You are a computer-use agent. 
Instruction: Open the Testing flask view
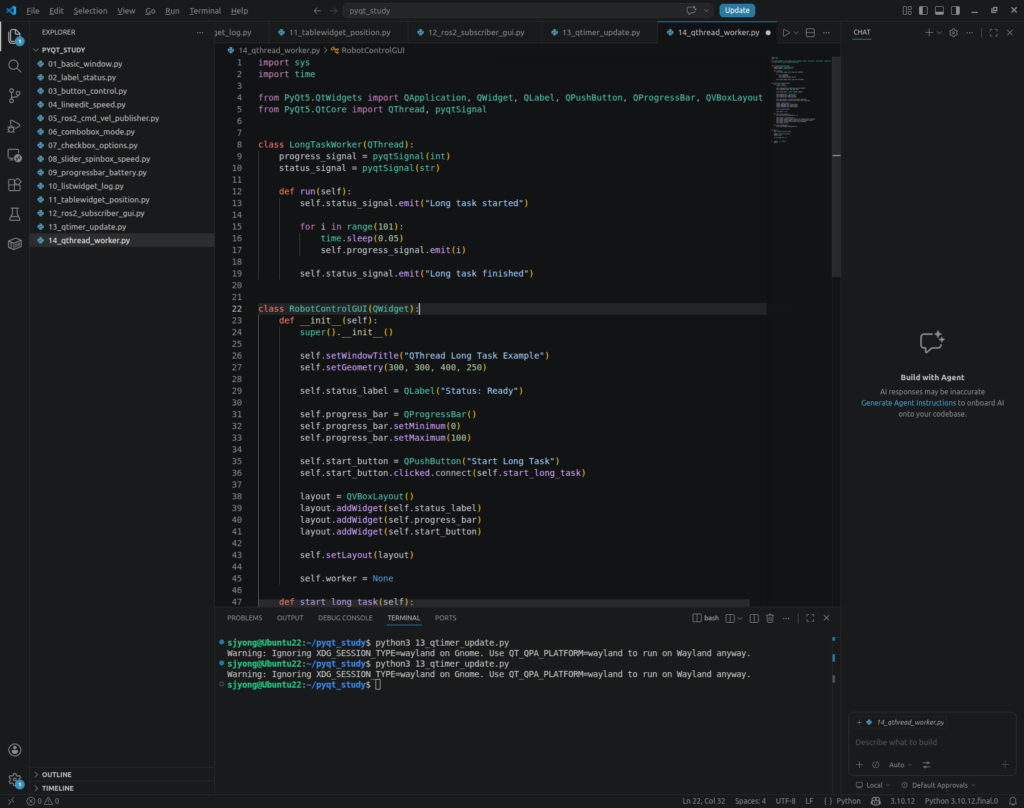point(14,214)
